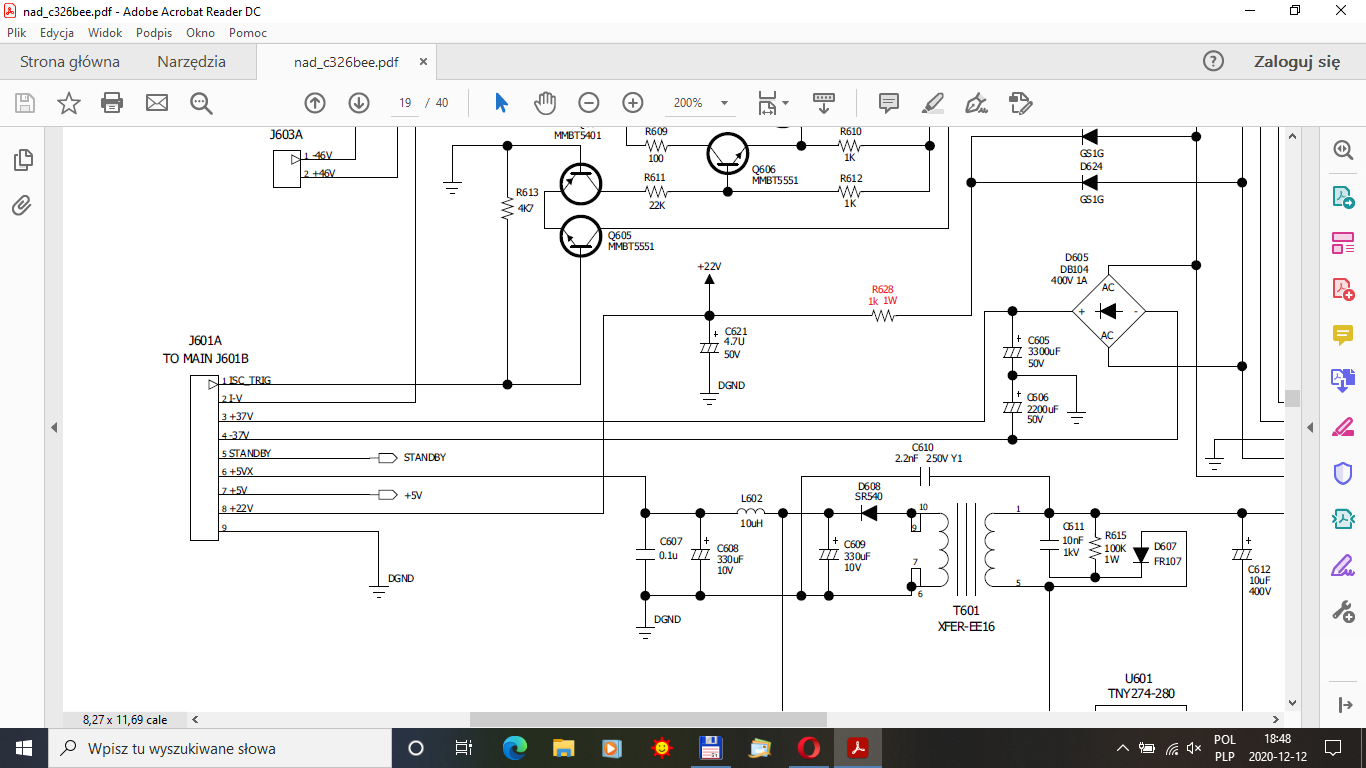Select the highlight text tool
The image size is (1366, 768).
pos(932,103)
